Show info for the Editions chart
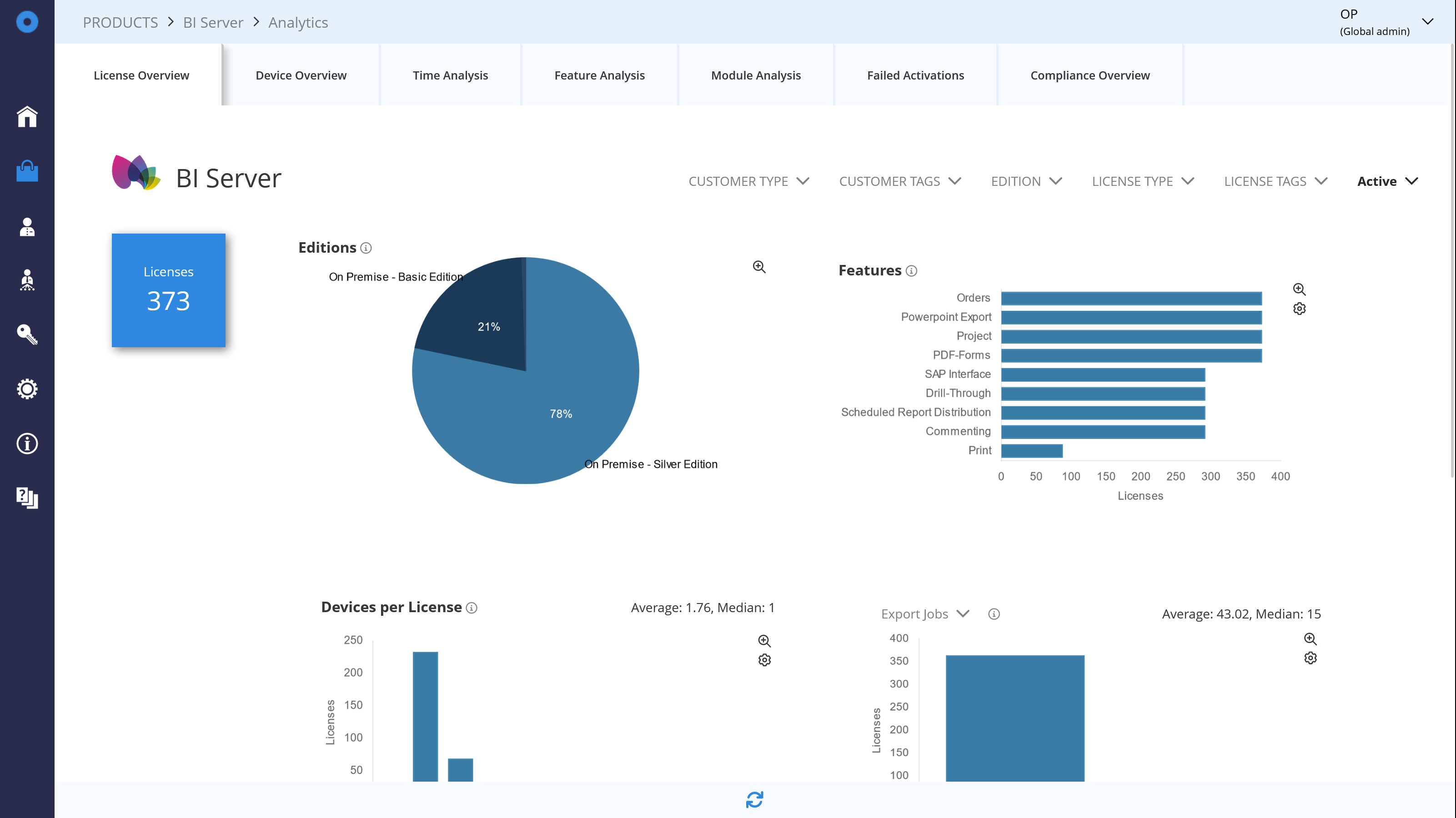Image resolution: width=1456 pixels, height=818 pixels. point(366,248)
